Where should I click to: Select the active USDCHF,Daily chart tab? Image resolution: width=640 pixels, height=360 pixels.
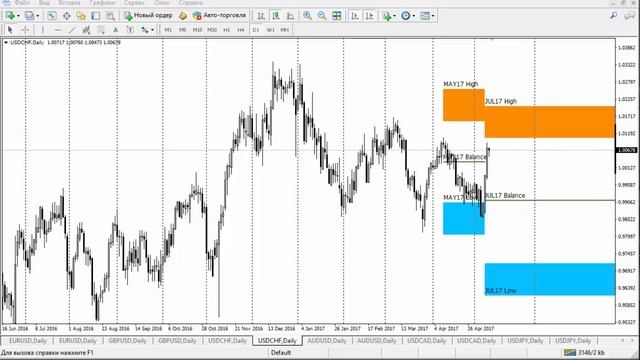277,340
